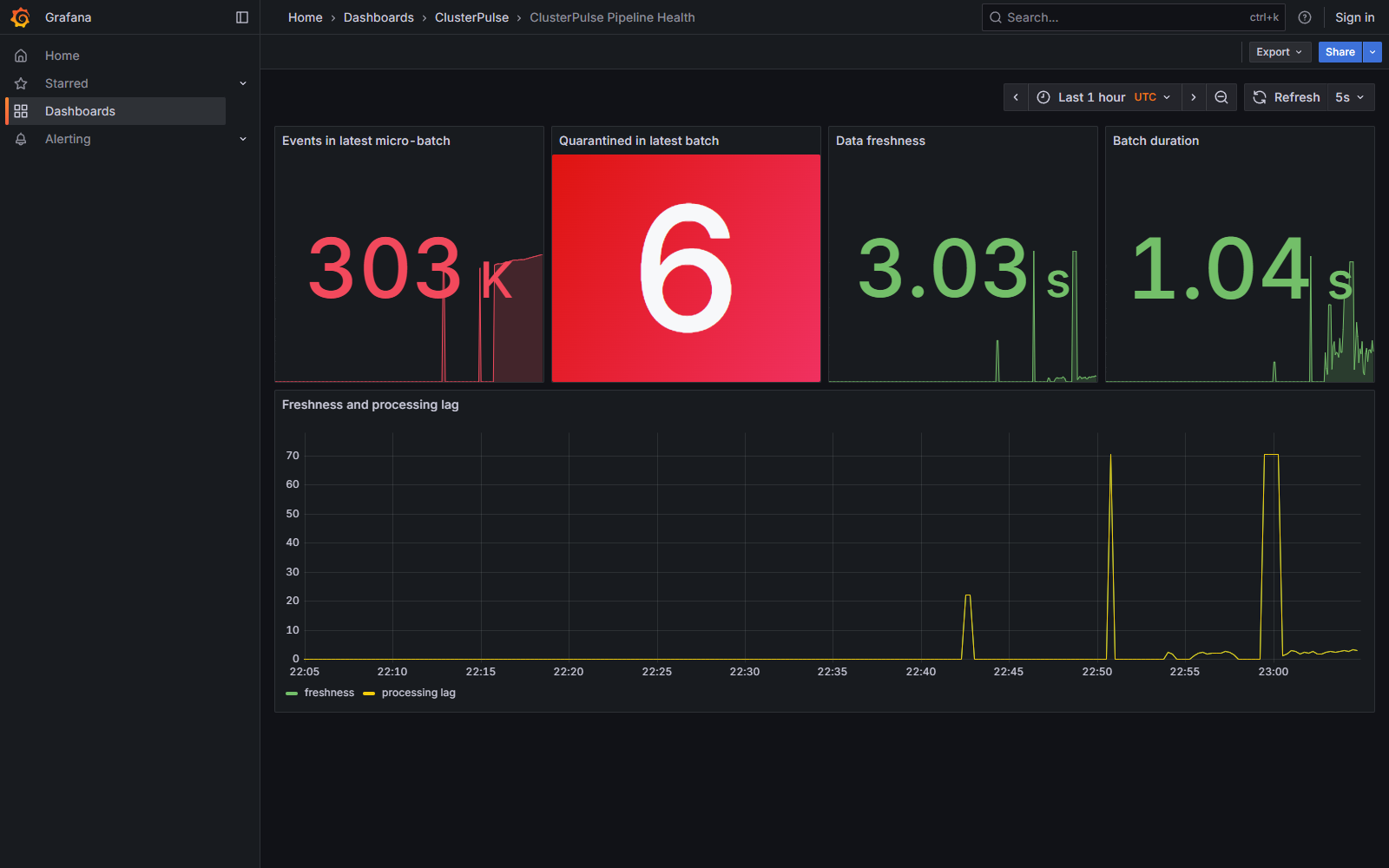
Task: Click the 22:50 x-axis time label
Action: [x=1097, y=672]
